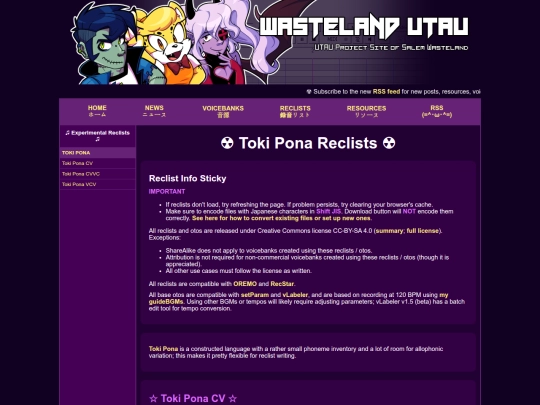Screen dimensions: 540x405
Task: Click the radiation symbol left of the Toki Pona Reclists heading
Action: pyautogui.click(x=227, y=143)
